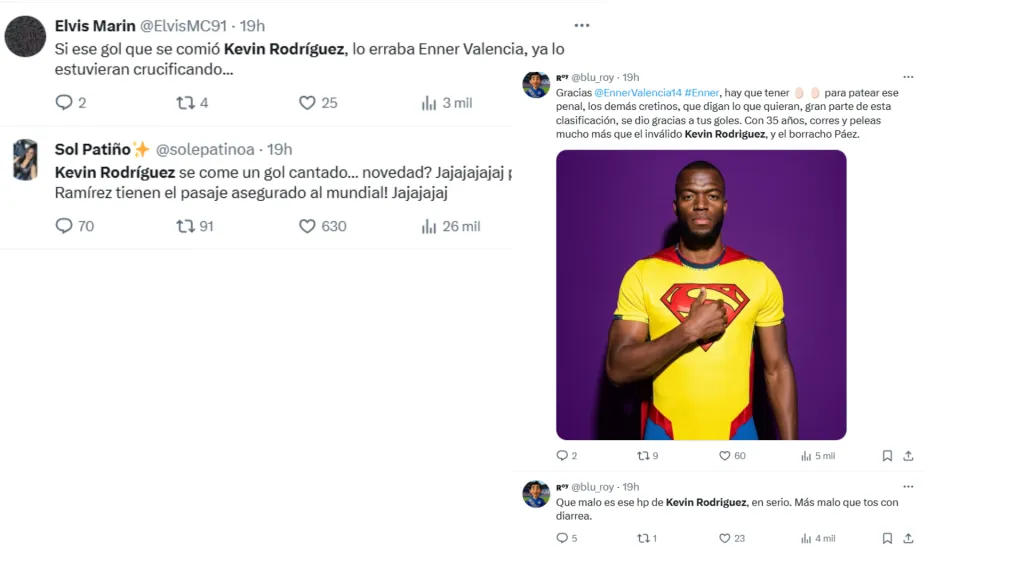Screen dimensions: 1024x576
Task: Retweet Elvis Marin's tweet
Action: tap(185, 102)
